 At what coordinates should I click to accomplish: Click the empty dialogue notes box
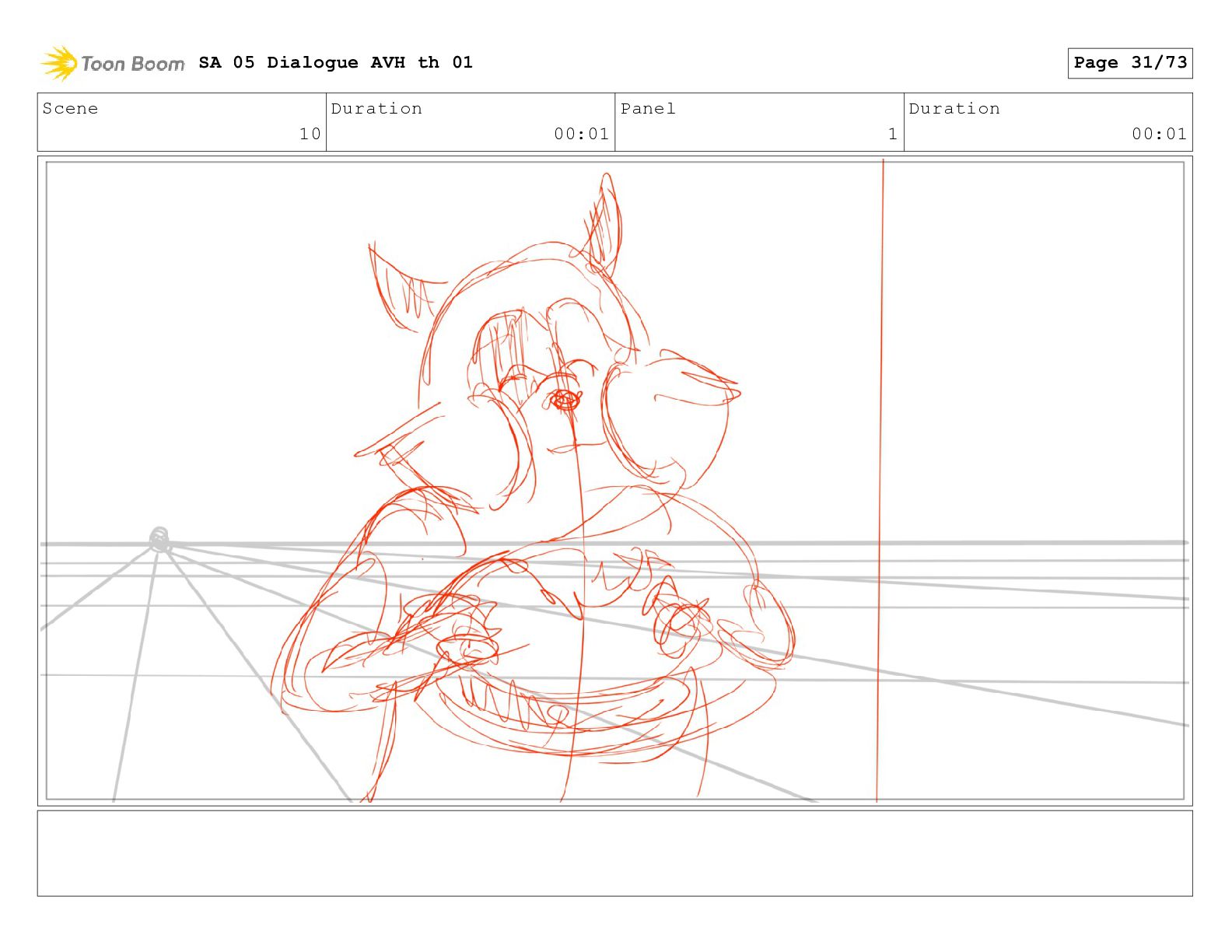614,853
